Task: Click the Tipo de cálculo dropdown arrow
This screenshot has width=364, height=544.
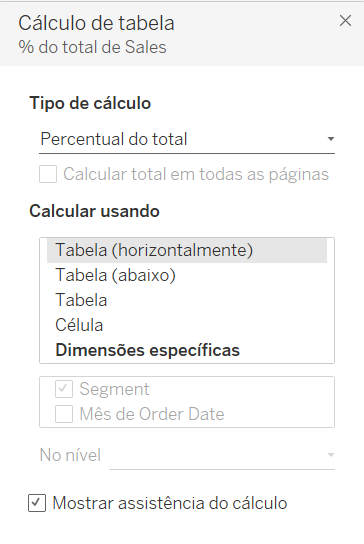Action: tap(331, 139)
